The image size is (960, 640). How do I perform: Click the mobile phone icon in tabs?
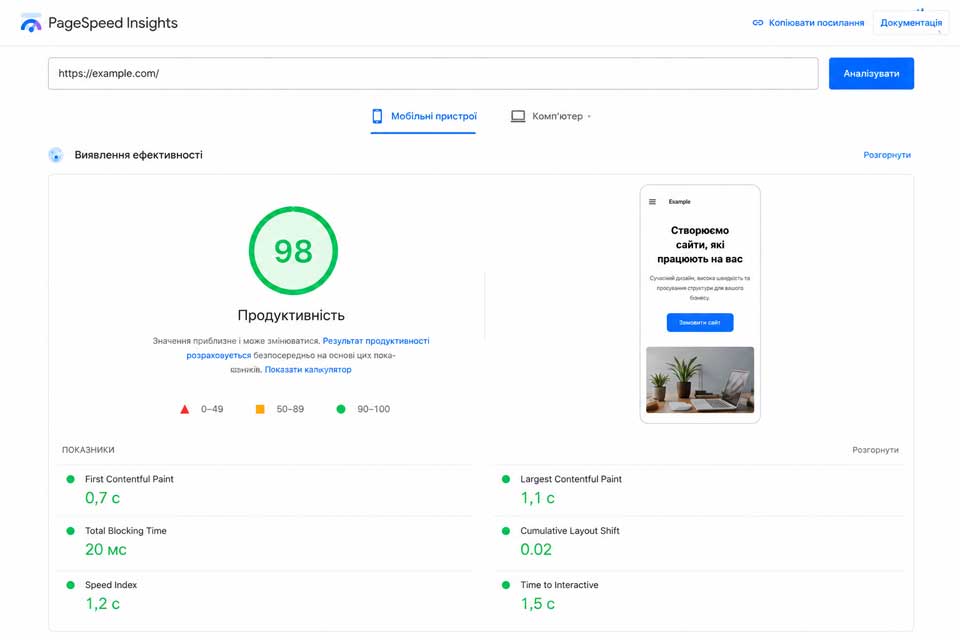point(377,116)
